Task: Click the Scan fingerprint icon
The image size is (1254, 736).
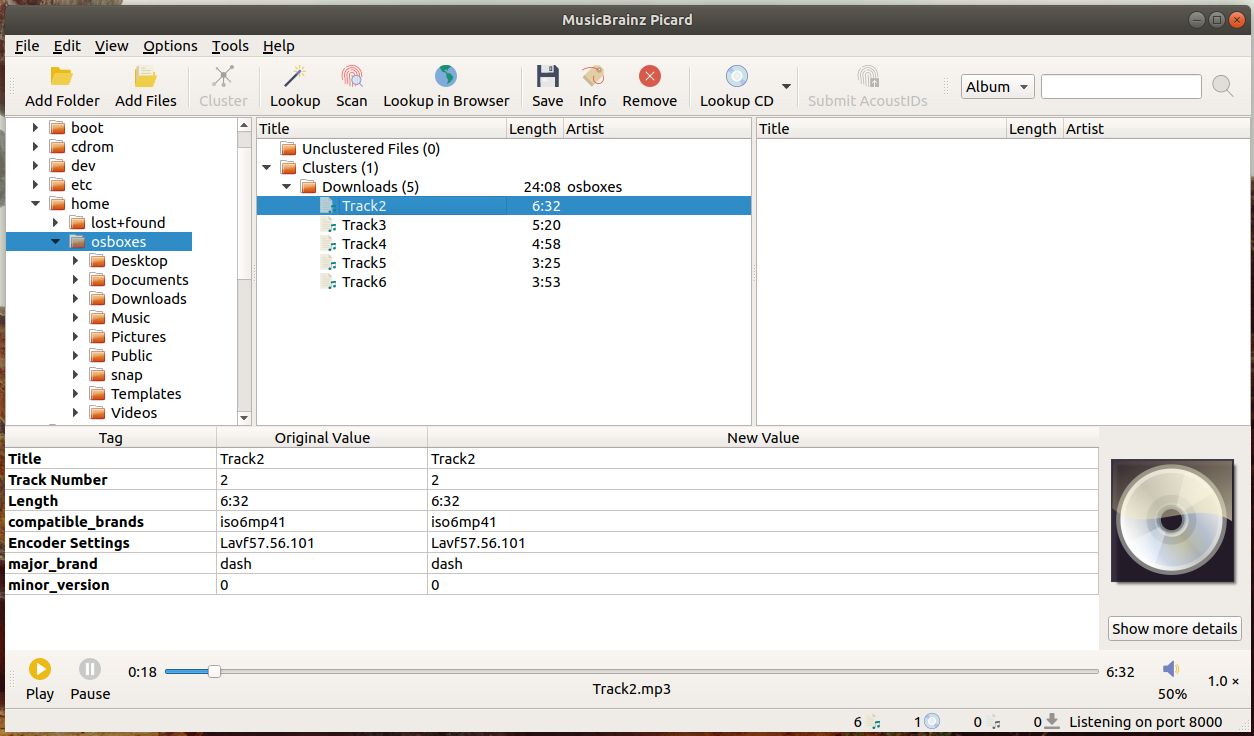Action: 351,77
